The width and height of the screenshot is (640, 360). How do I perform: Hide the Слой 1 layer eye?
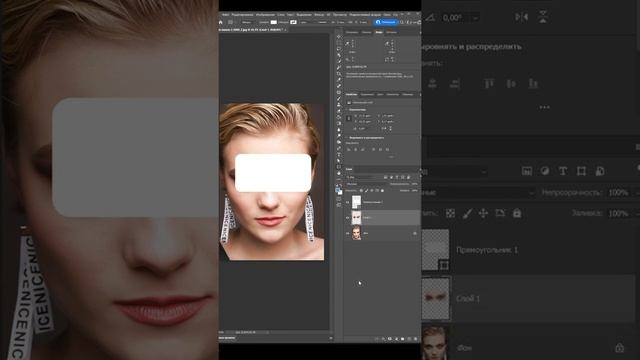(x=347, y=218)
